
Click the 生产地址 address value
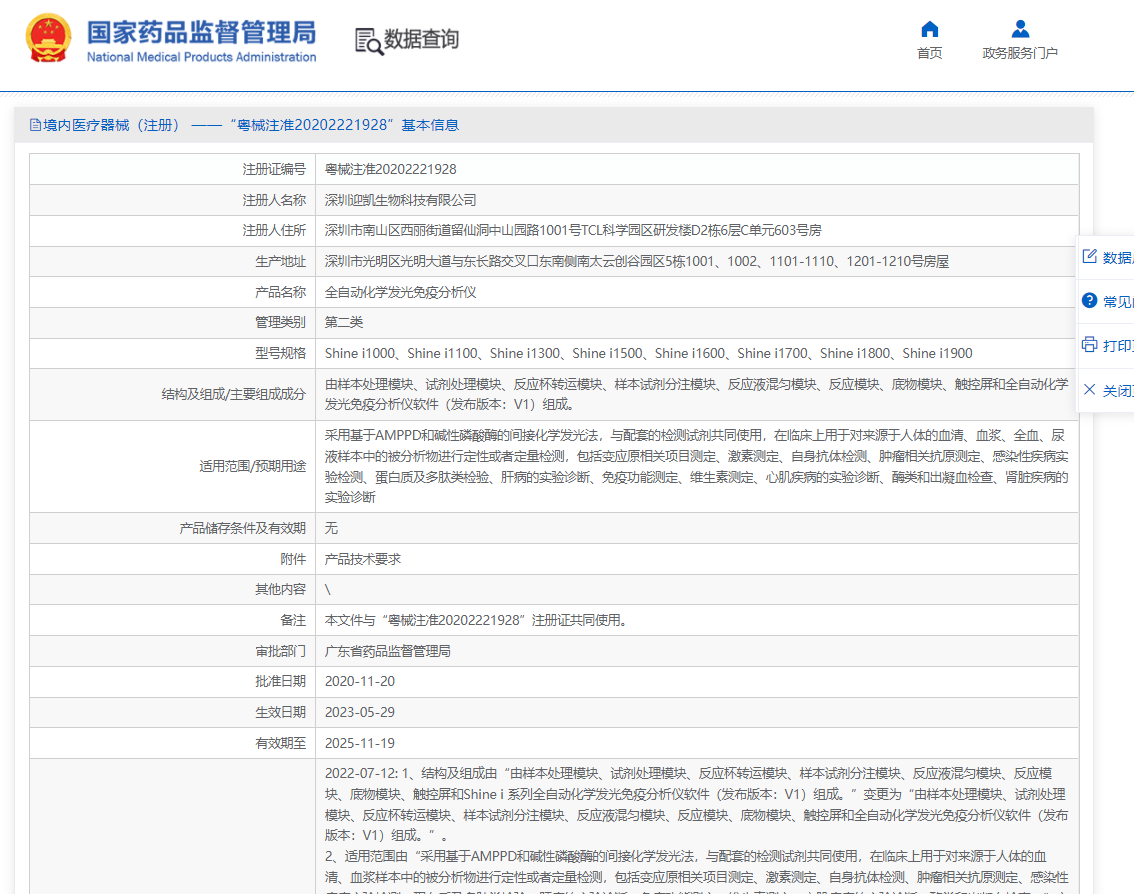636,262
